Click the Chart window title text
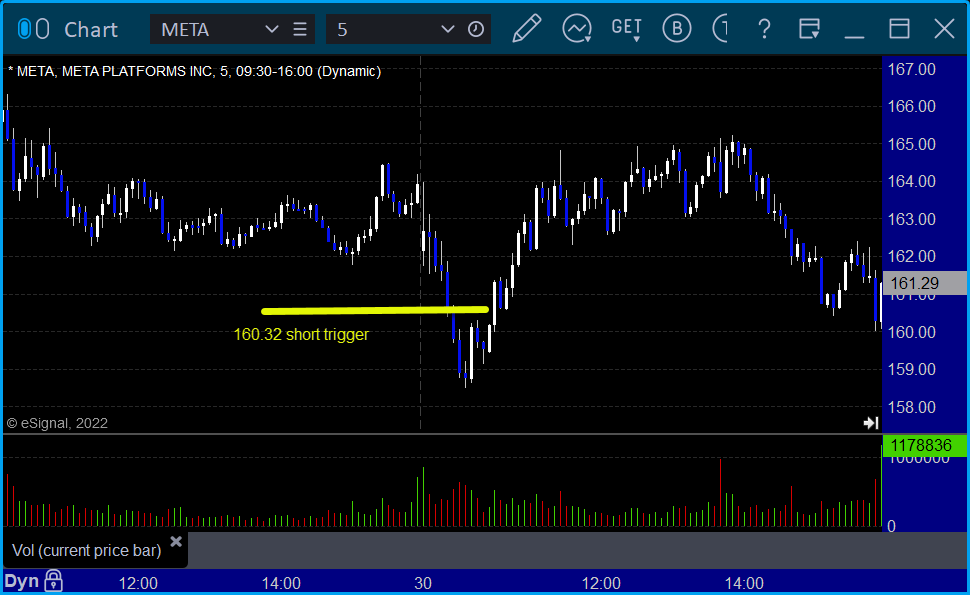 (91, 30)
